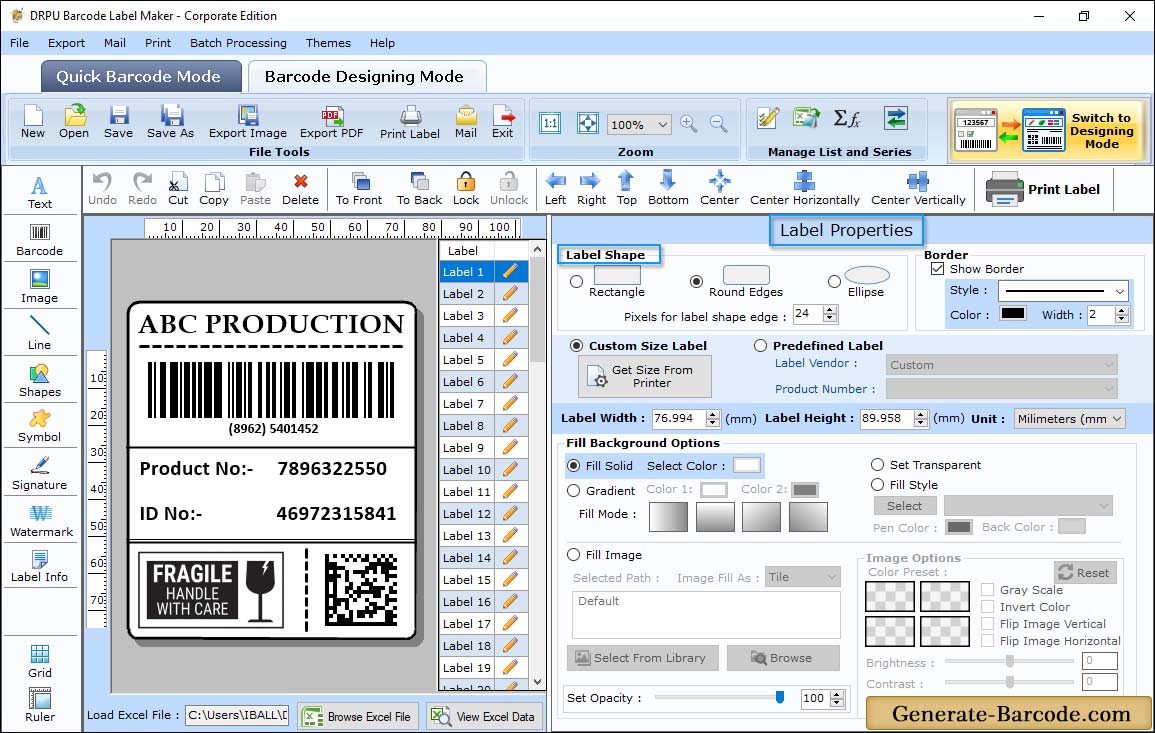Image resolution: width=1155 pixels, height=733 pixels.
Task: Click the large Print Label button
Action: [x=1042, y=189]
